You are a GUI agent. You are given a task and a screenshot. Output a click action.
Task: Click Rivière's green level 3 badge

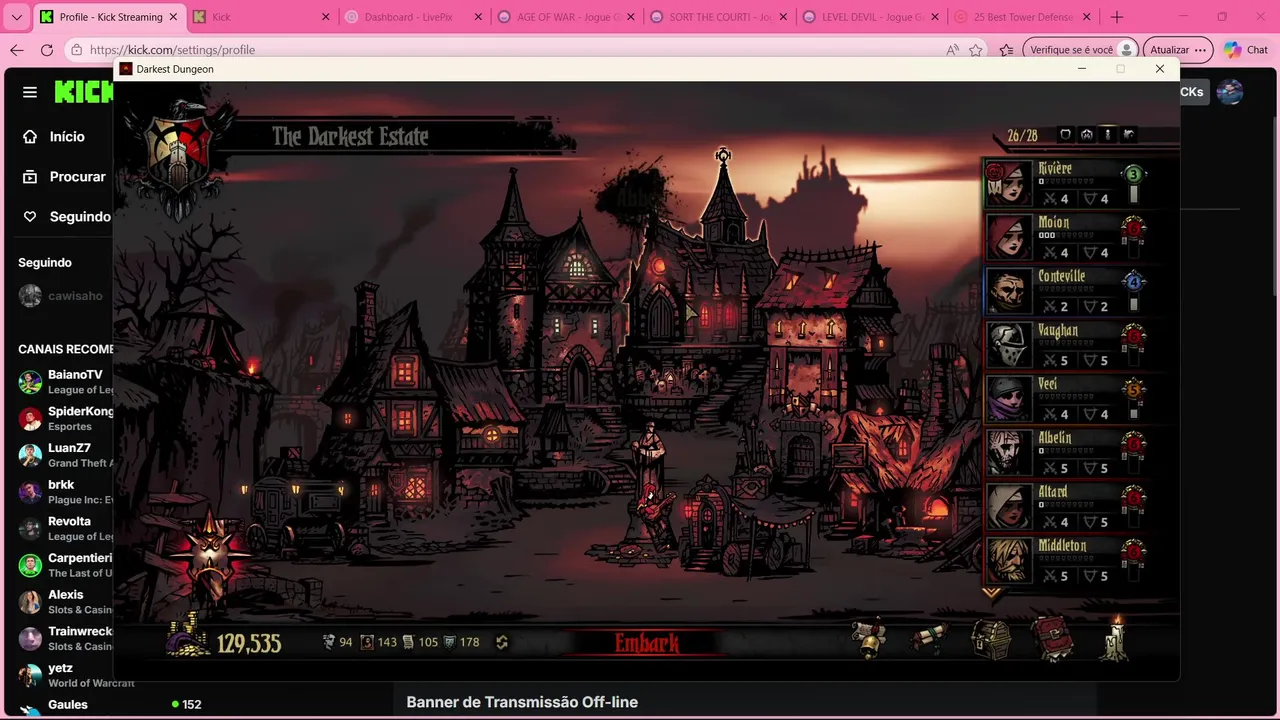(x=1133, y=174)
